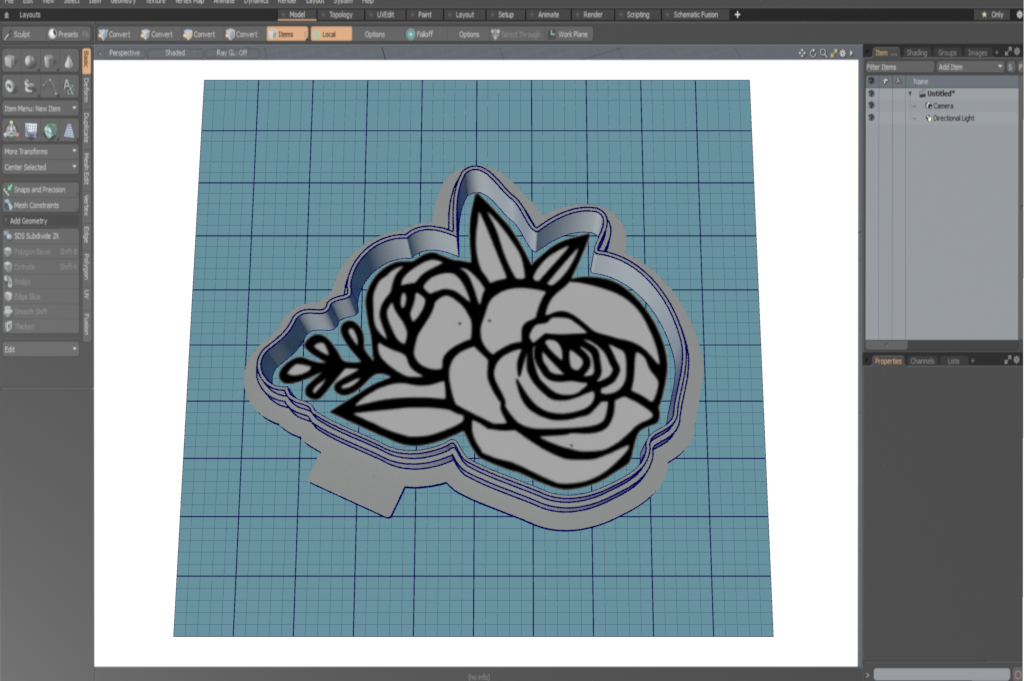Select the Torus primitive tool
1024x681 pixels.
[x=10, y=86]
